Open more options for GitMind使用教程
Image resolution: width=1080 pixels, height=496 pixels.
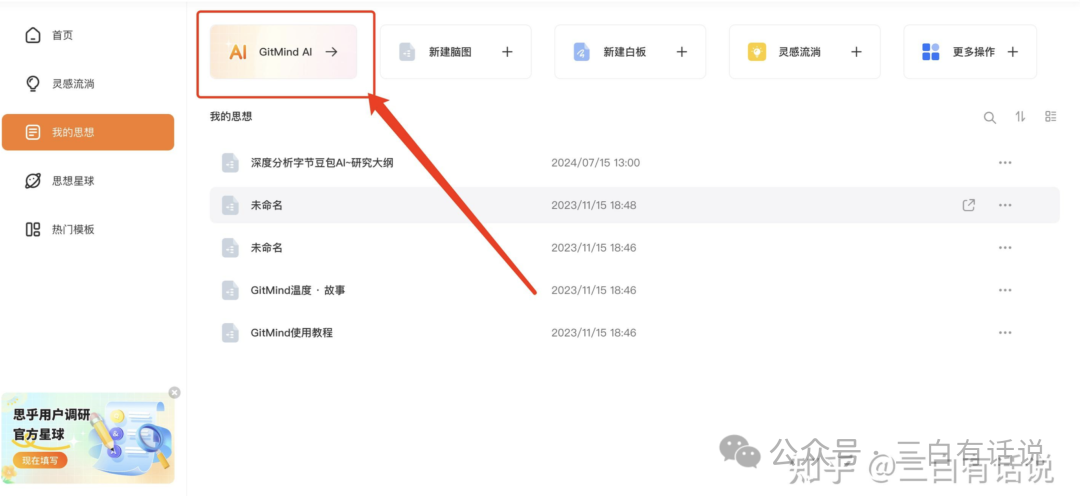pyautogui.click(x=1005, y=333)
